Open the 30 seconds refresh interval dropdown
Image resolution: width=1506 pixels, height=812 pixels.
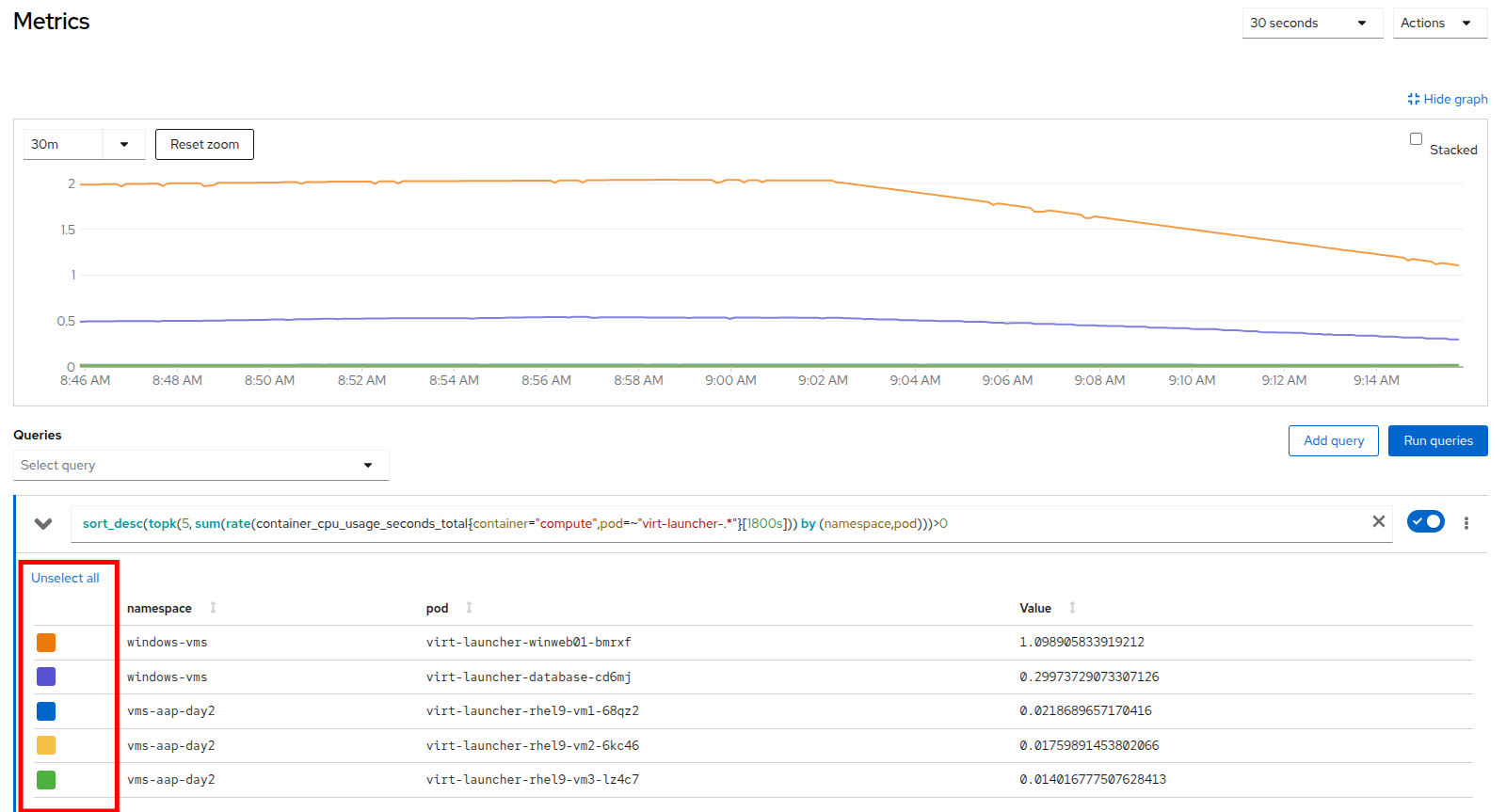[x=1311, y=23]
